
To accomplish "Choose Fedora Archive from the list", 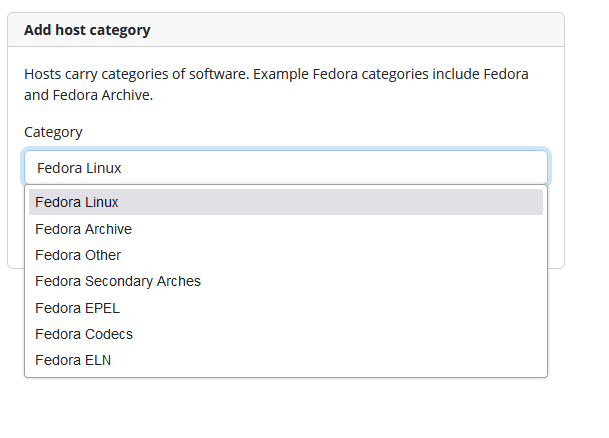I will [x=286, y=229].
